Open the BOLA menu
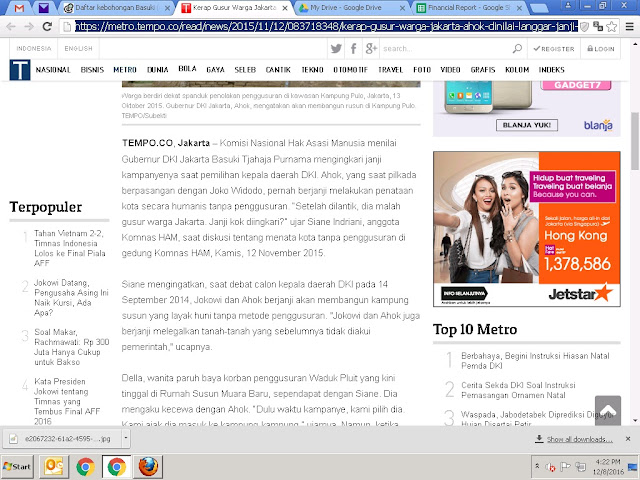Screen dimensions: 640x480 point(187,69)
